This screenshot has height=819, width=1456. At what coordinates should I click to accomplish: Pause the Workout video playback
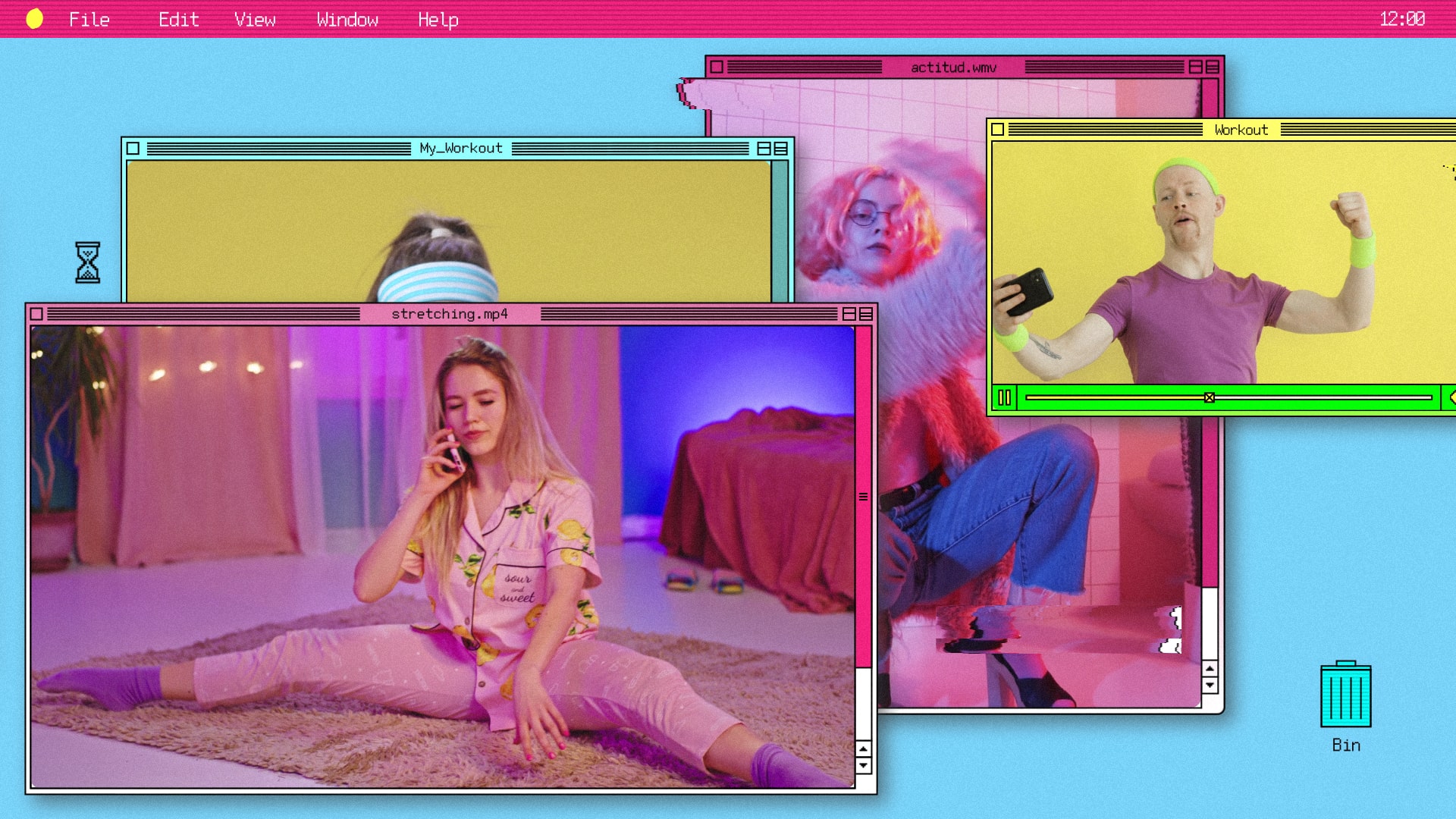(x=1005, y=397)
